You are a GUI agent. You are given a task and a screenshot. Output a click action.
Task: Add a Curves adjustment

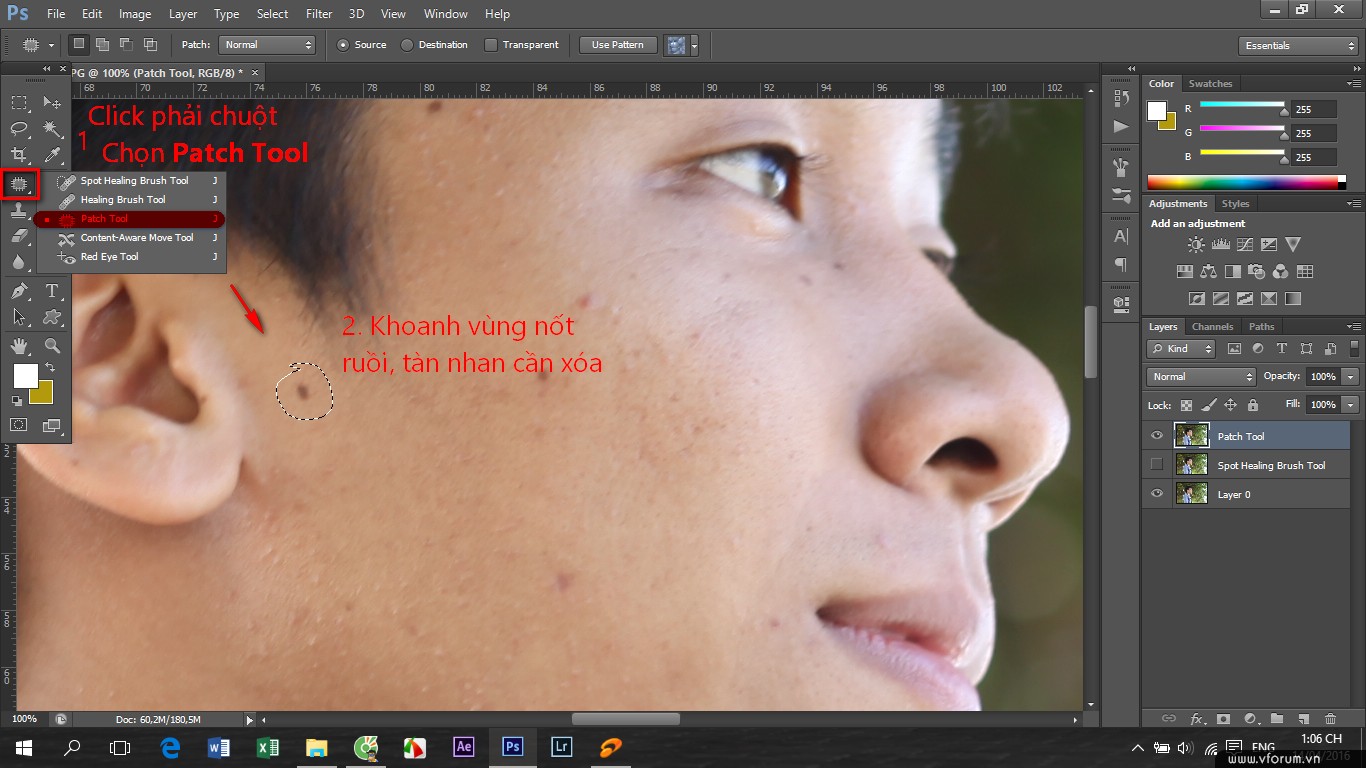point(1245,244)
